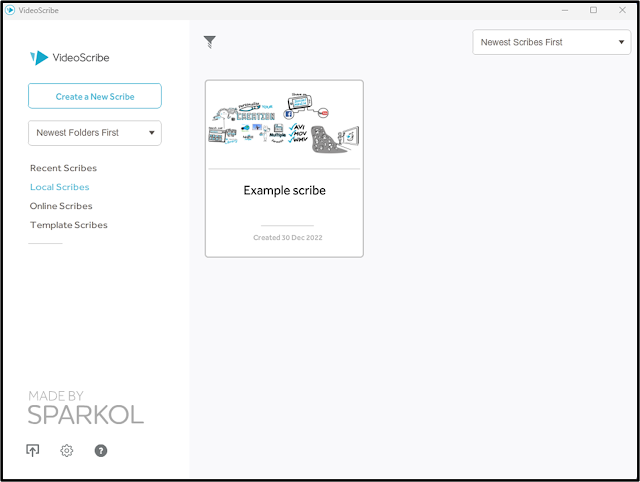Show Recent Scribes

click(x=63, y=168)
